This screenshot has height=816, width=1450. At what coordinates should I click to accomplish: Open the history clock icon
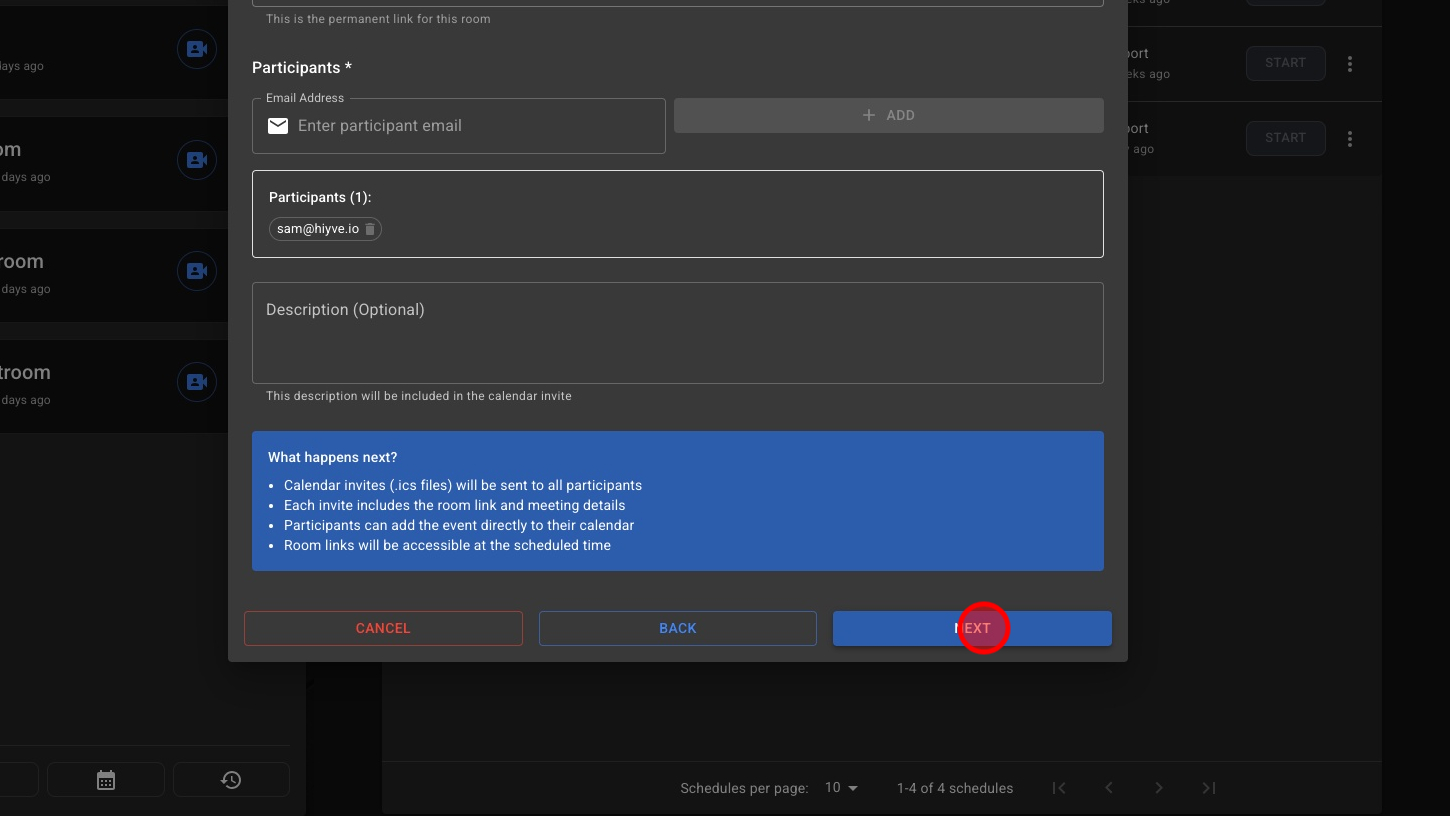click(231, 780)
